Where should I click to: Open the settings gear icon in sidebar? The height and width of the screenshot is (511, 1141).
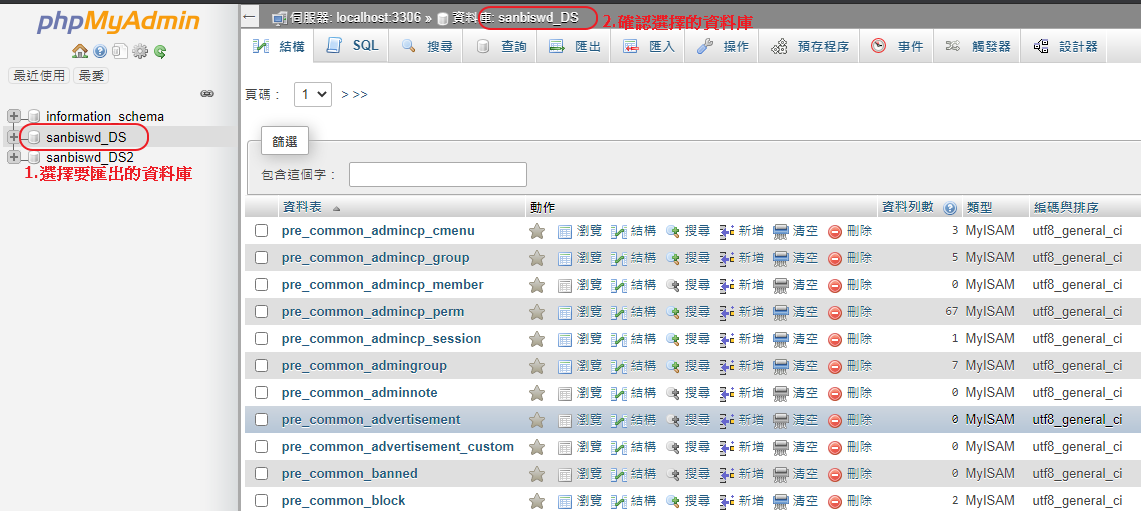click(140, 51)
